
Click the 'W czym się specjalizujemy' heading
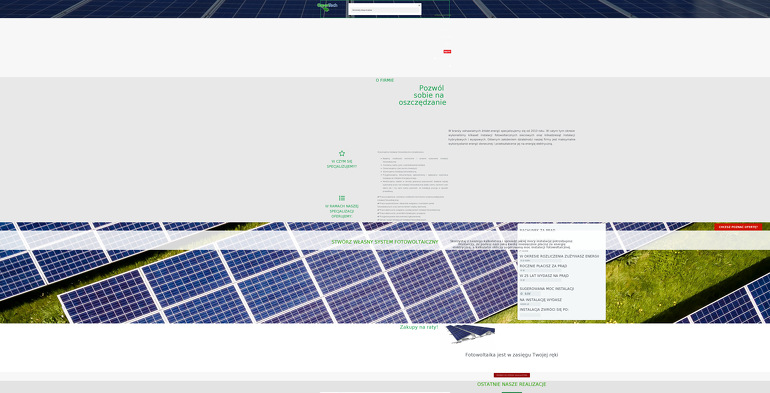tap(342, 164)
